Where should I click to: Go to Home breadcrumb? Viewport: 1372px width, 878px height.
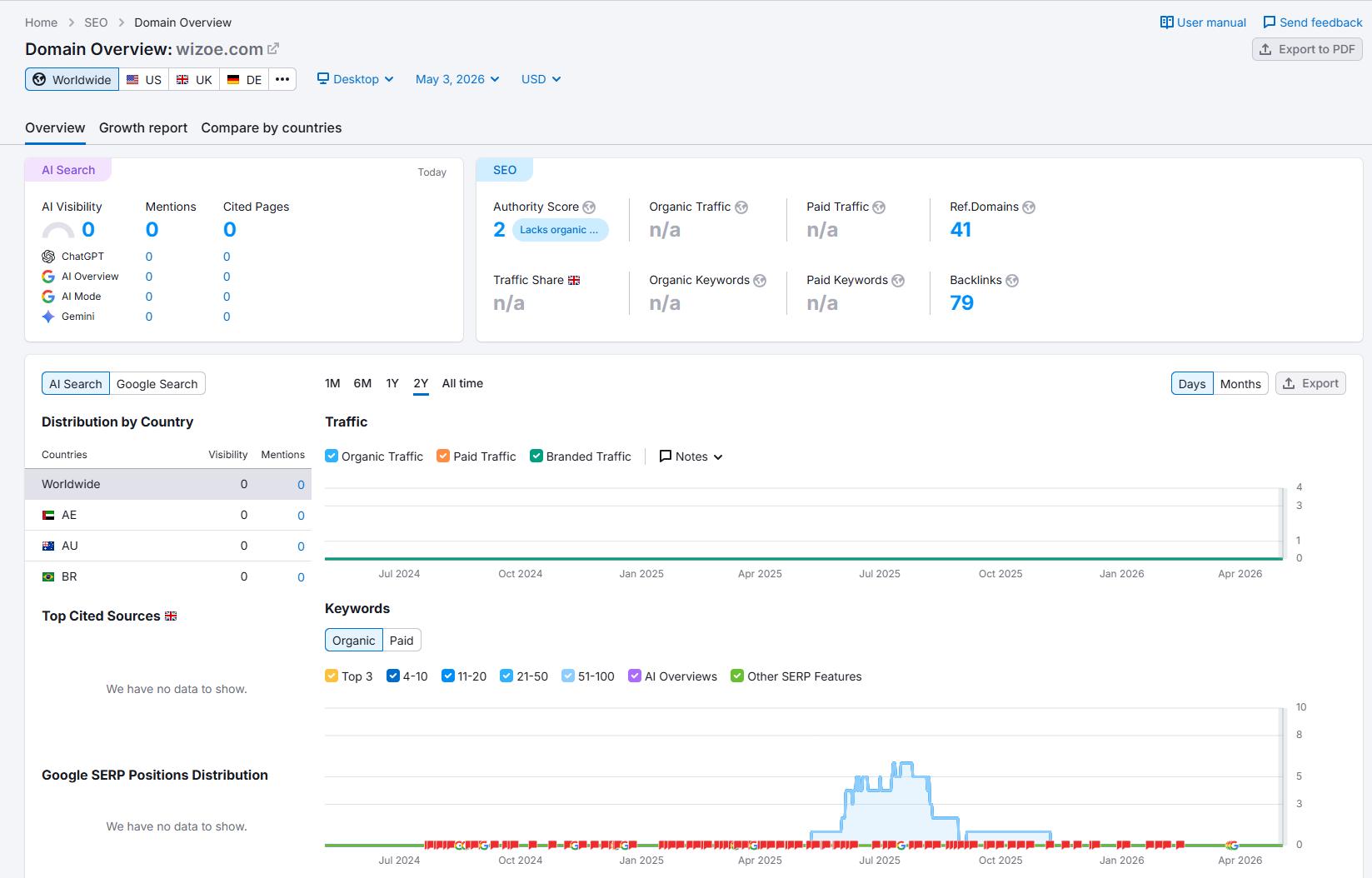[x=41, y=22]
